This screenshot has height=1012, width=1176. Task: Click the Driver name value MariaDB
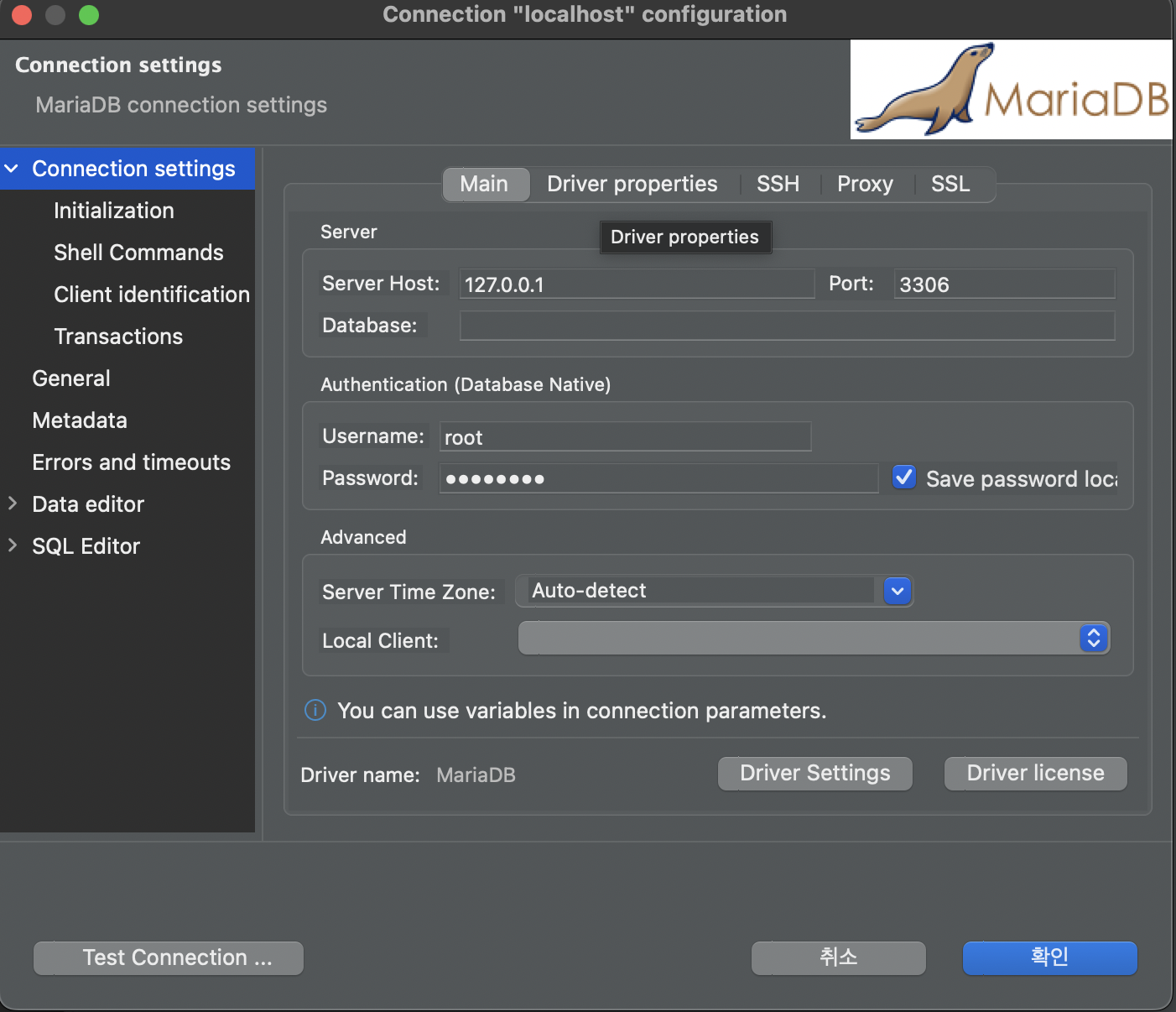click(476, 775)
